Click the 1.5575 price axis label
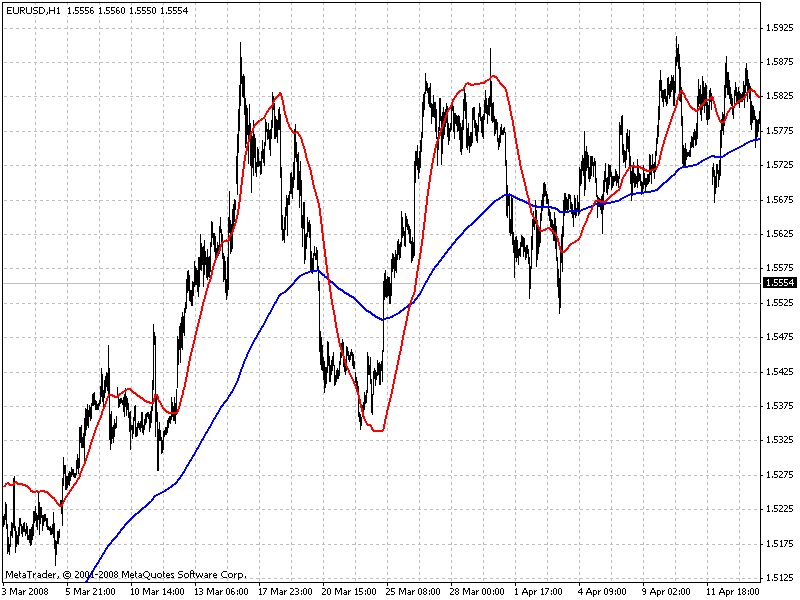This screenshot has width=800, height=600. [x=780, y=268]
